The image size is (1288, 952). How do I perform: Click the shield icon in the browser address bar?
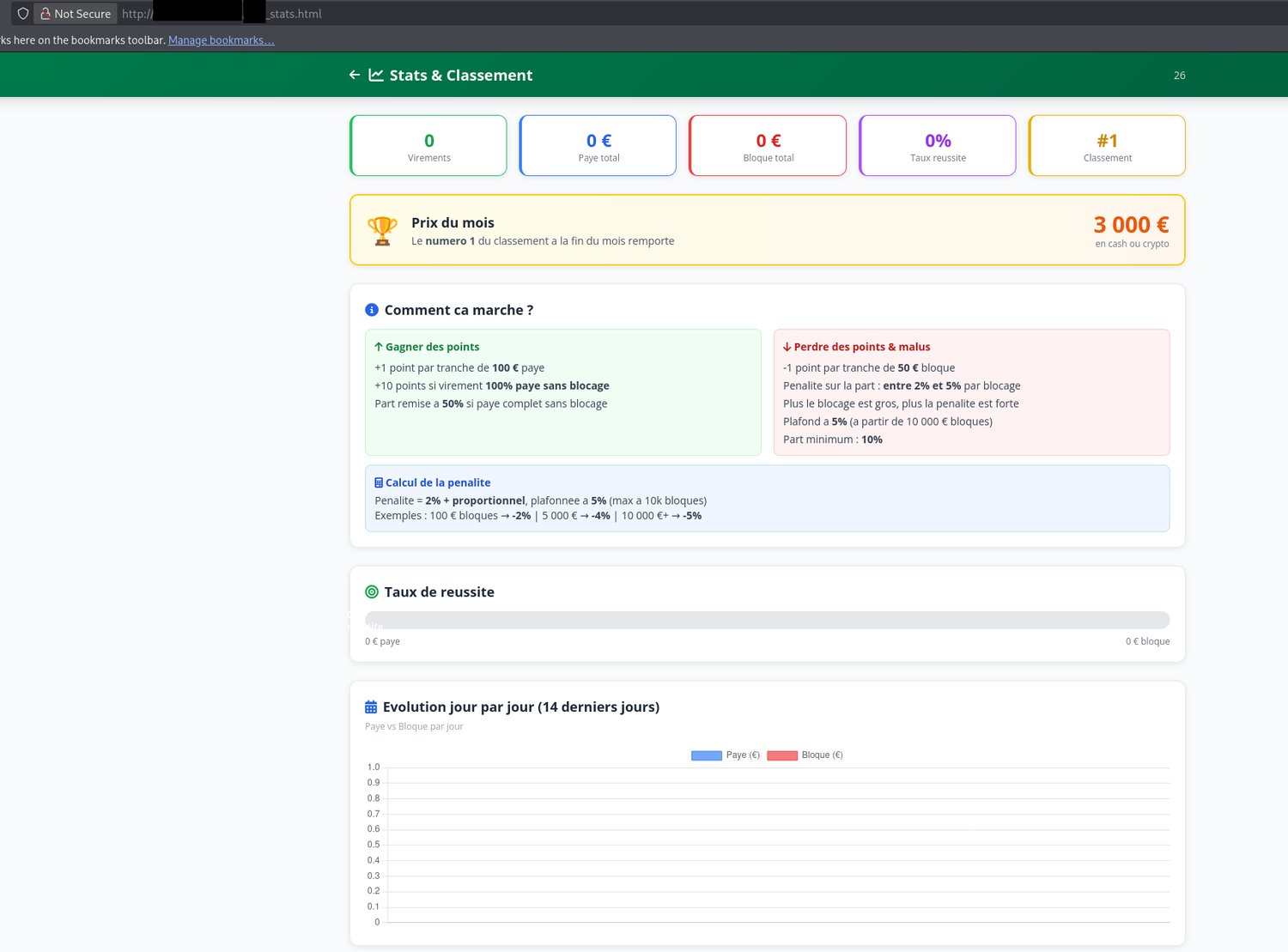point(23,14)
